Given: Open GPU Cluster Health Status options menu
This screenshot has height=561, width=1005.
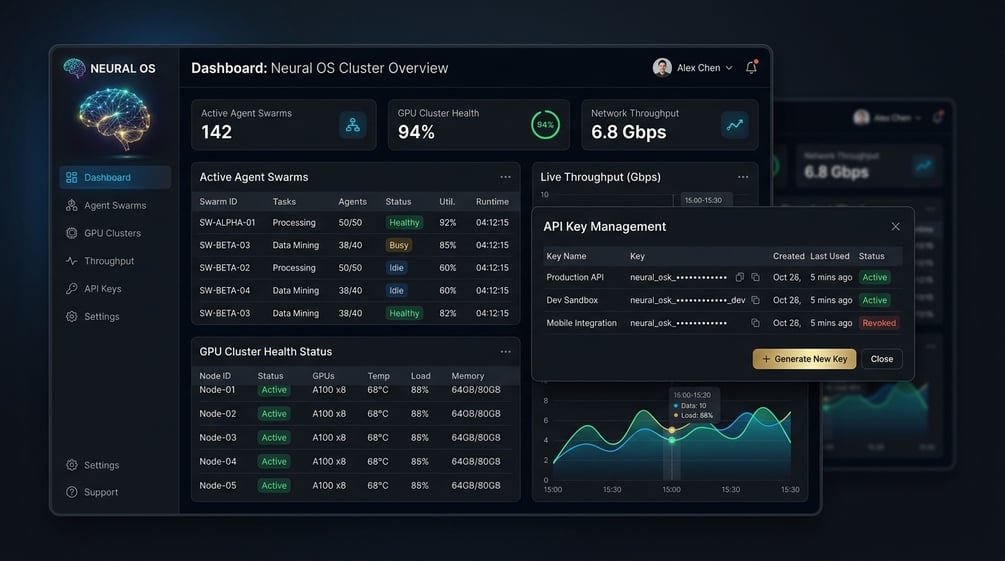Looking at the screenshot, I should 506,351.
